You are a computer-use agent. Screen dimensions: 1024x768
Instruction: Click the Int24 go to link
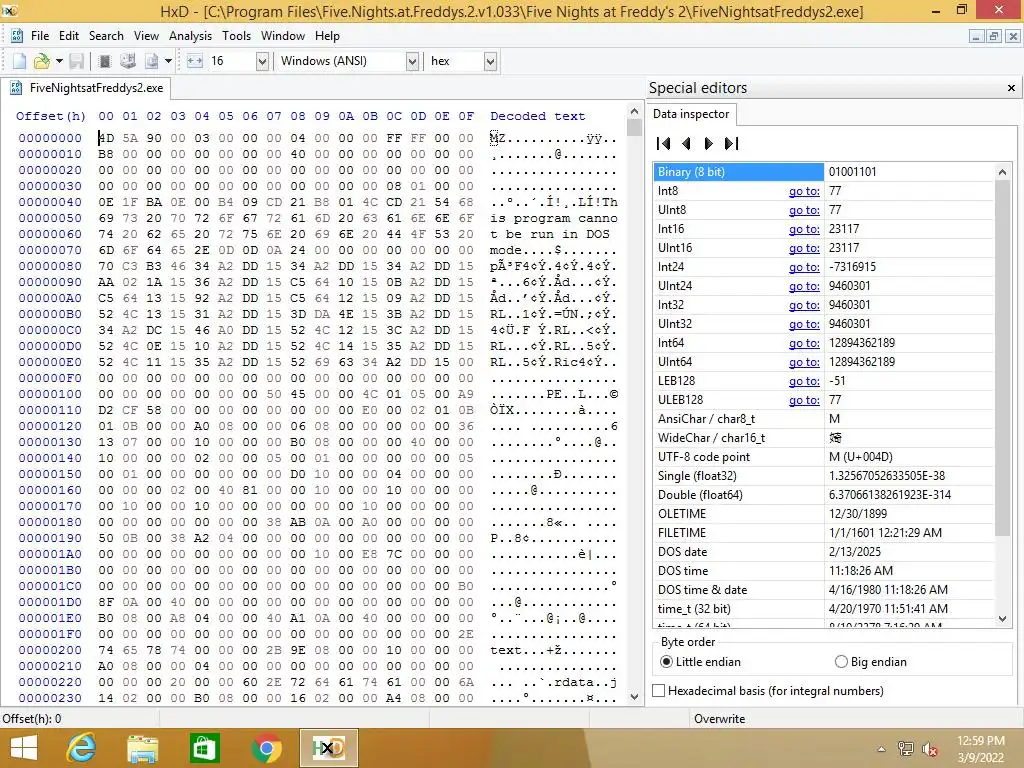(x=804, y=266)
